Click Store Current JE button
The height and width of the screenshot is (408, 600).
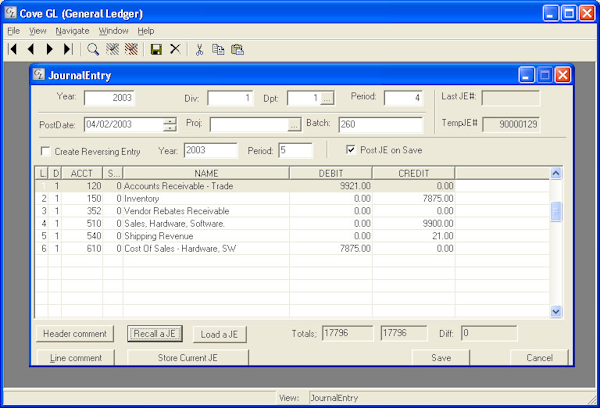click(x=188, y=357)
